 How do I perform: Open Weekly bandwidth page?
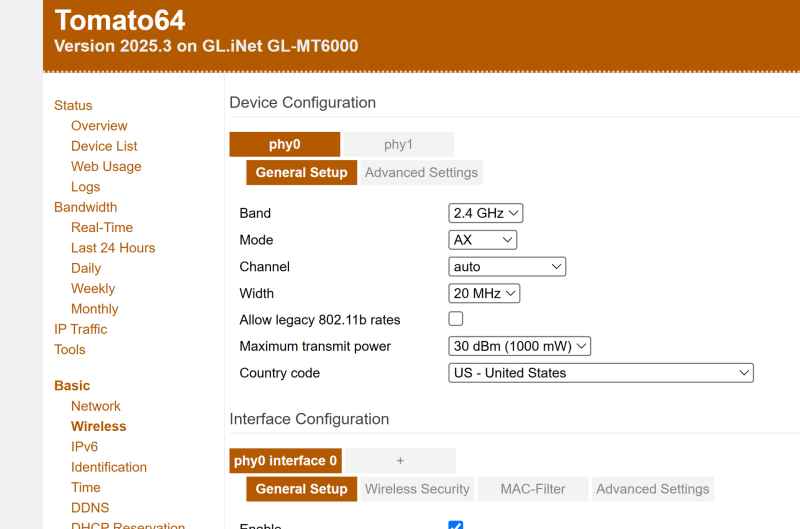(93, 289)
